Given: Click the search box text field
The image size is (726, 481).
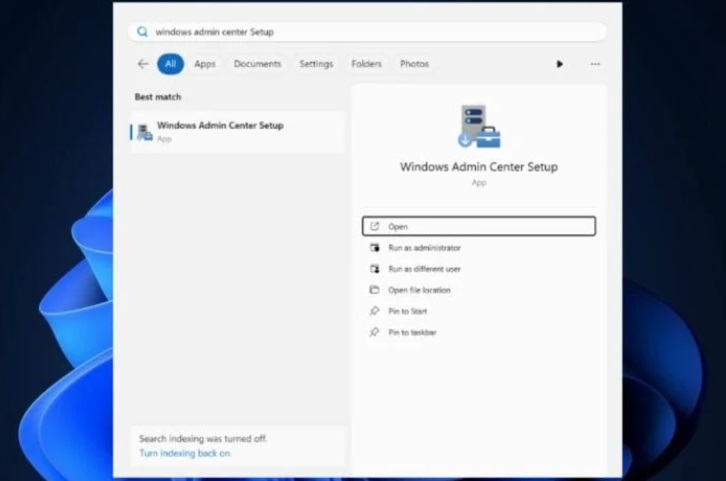Looking at the screenshot, I should [x=367, y=32].
